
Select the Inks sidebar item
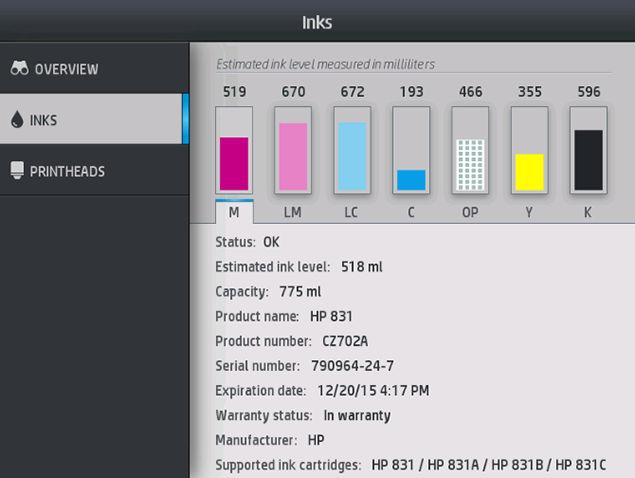tap(94, 119)
